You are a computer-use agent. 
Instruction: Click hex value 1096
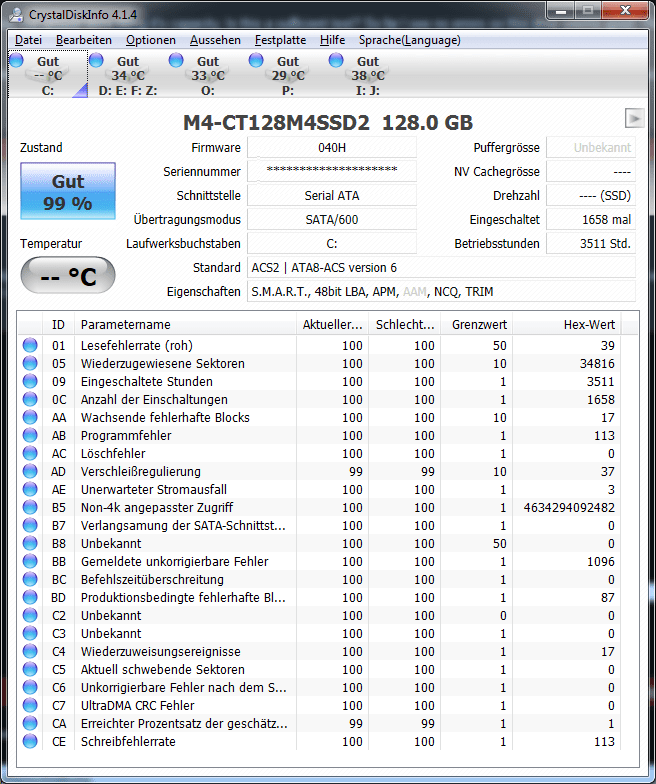pyautogui.click(x=600, y=562)
